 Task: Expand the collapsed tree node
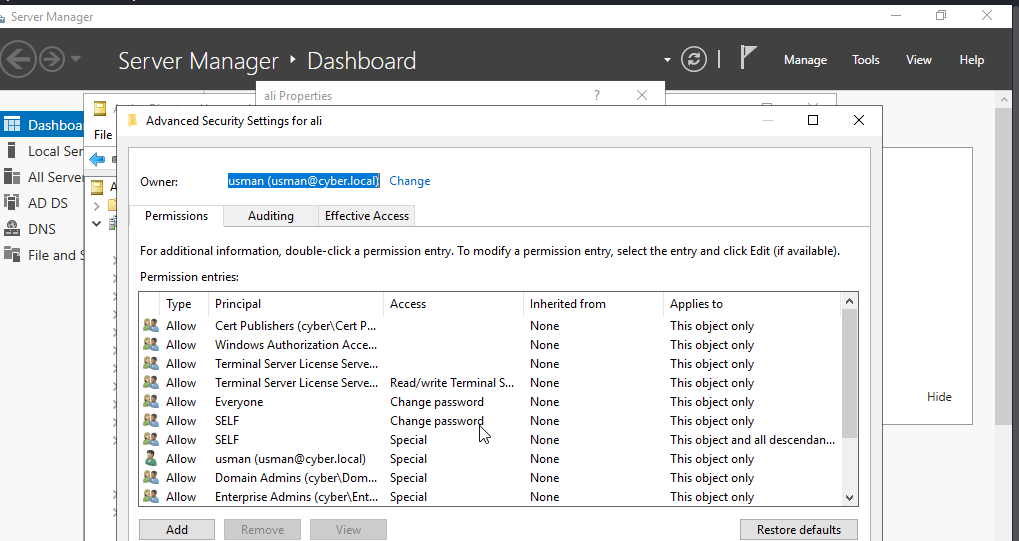pos(96,206)
